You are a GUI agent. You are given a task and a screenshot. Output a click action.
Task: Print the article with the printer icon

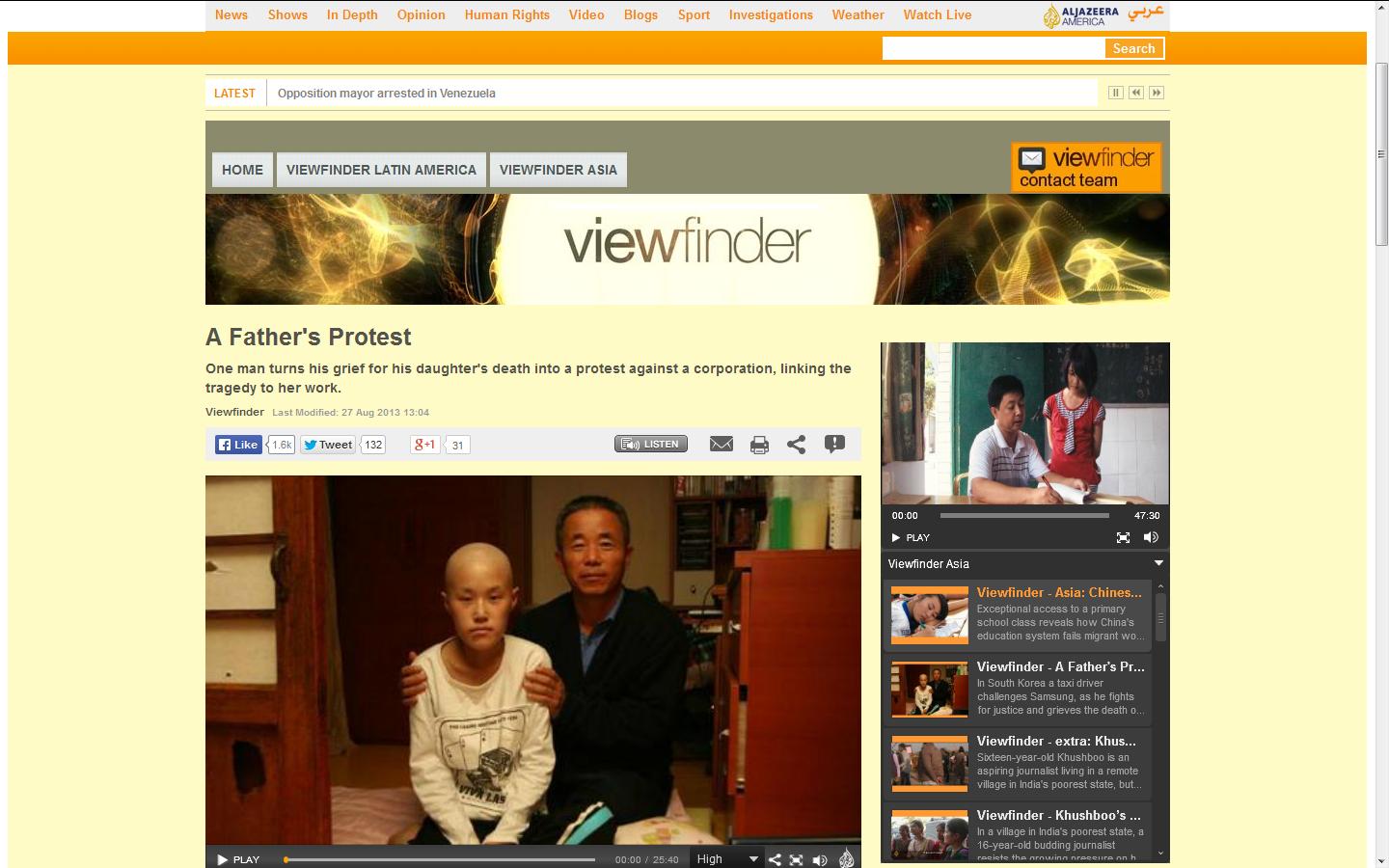[759, 445]
